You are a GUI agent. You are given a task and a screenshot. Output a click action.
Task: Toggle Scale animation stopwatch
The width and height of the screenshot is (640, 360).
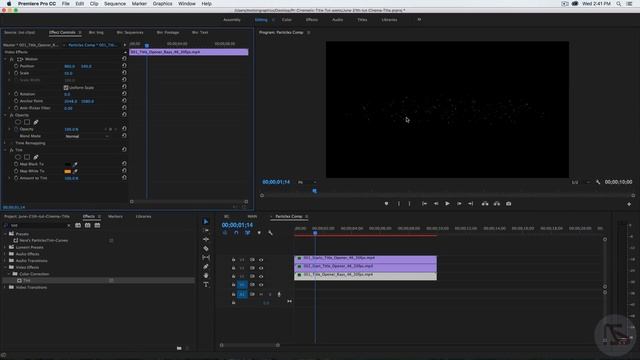pyautogui.click(x=16, y=73)
